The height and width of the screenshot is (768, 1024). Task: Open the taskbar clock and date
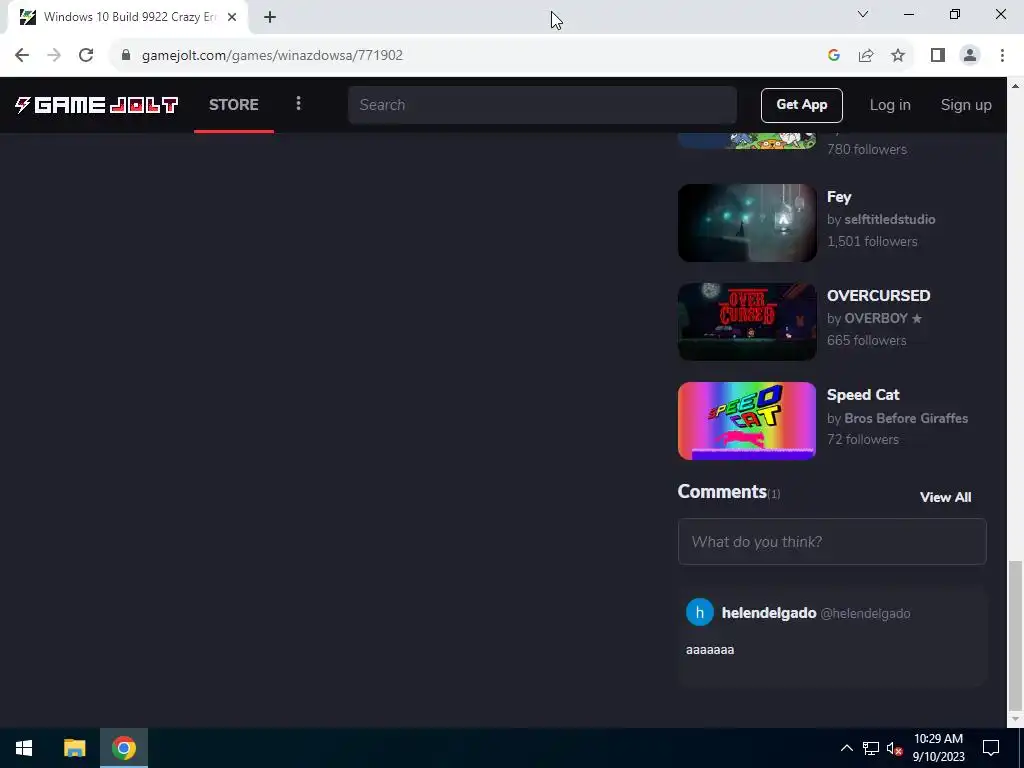point(938,748)
